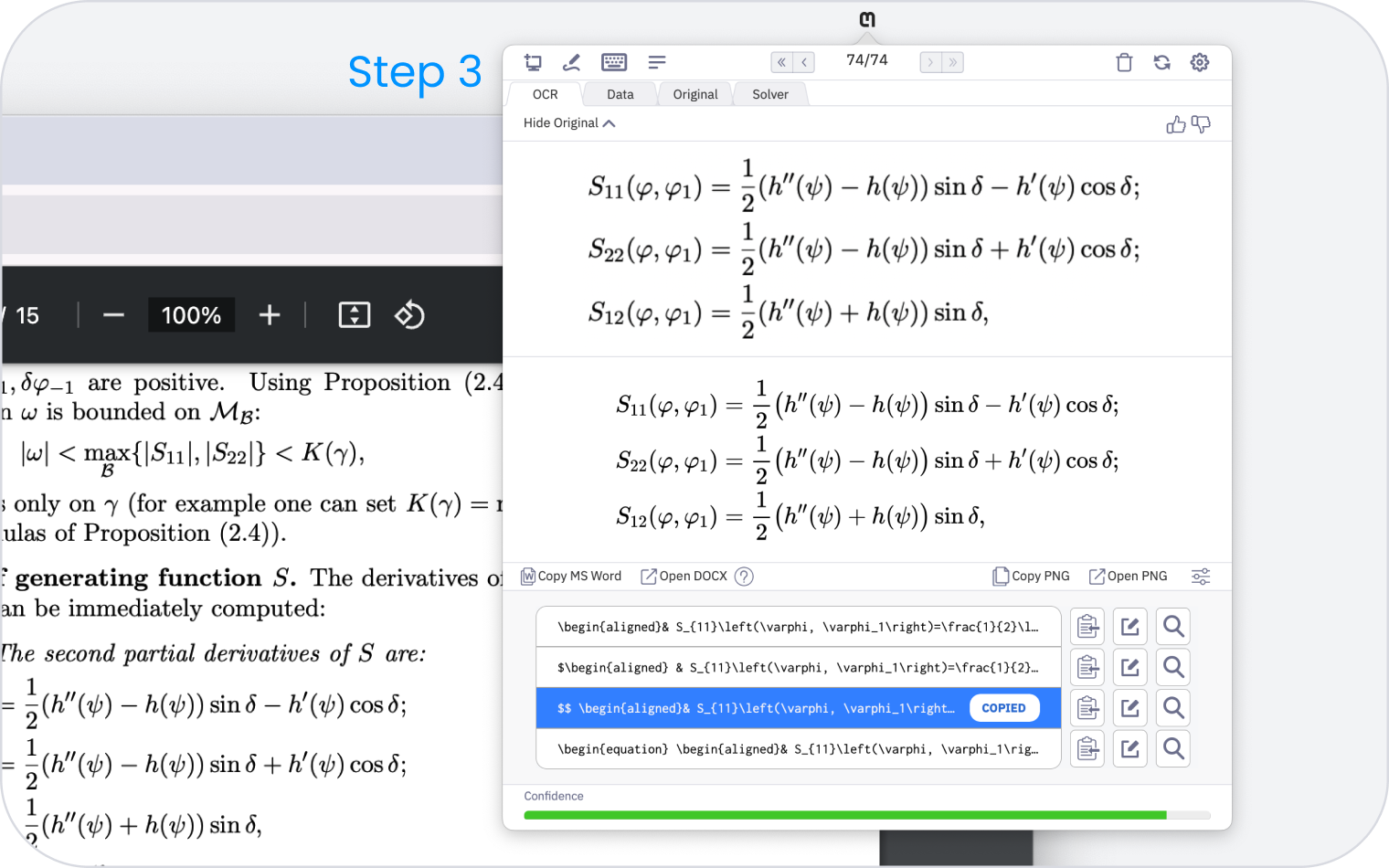
Task: Re-process the snip using the refresh icon
Action: coord(1162,62)
